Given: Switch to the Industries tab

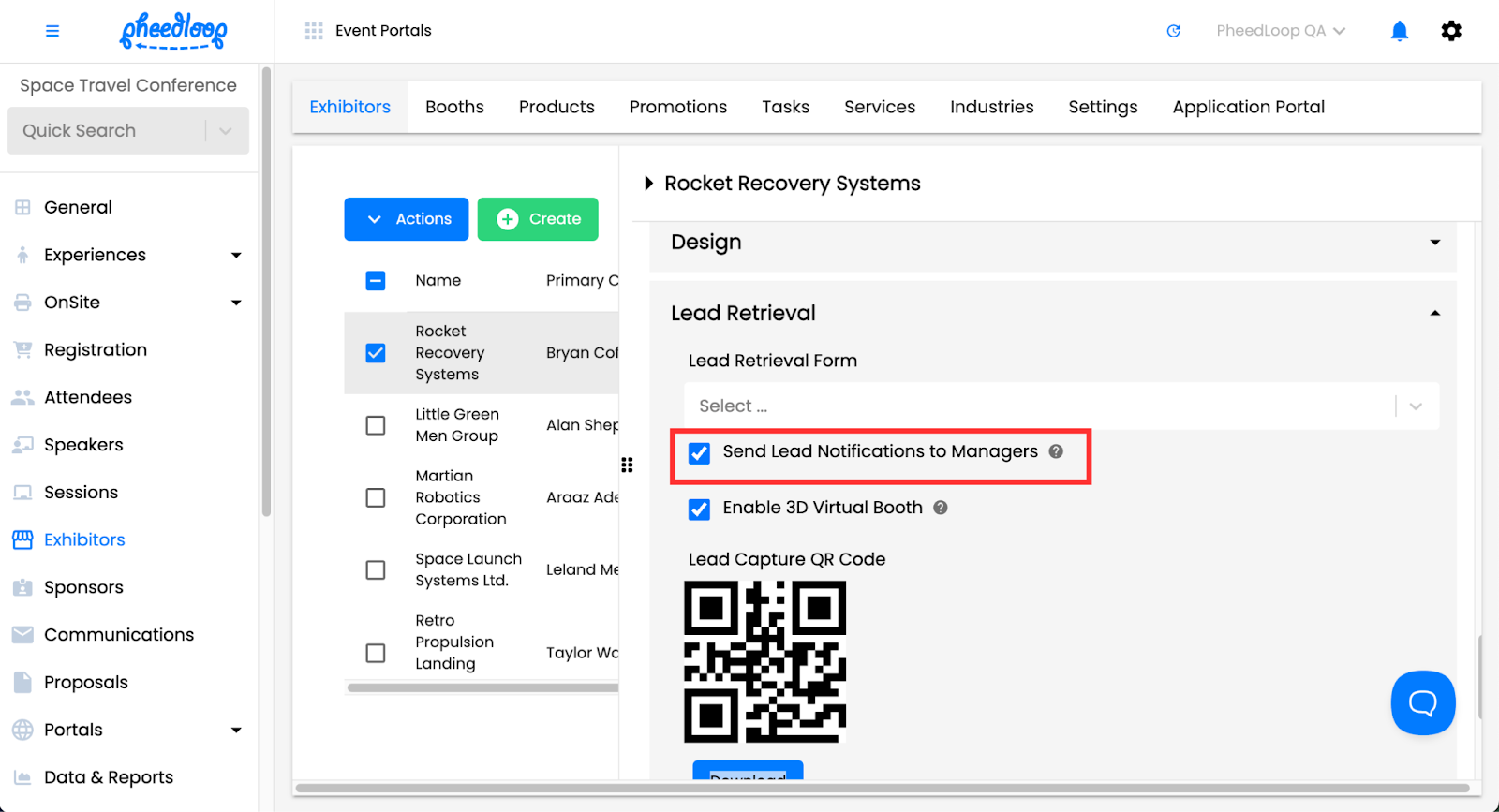Looking at the screenshot, I should (992, 107).
